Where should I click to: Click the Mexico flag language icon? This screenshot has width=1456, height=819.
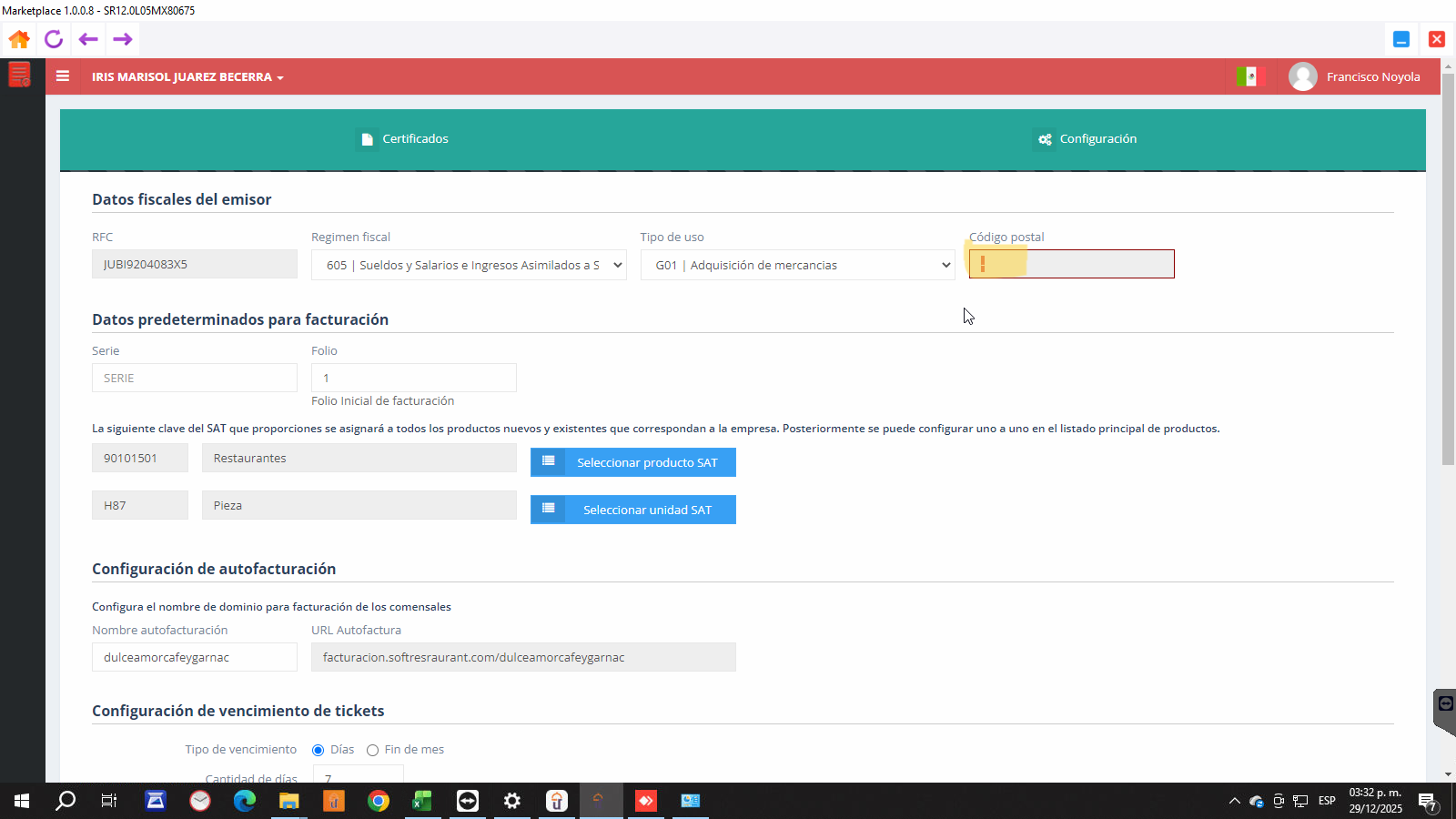tap(1251, 76)
